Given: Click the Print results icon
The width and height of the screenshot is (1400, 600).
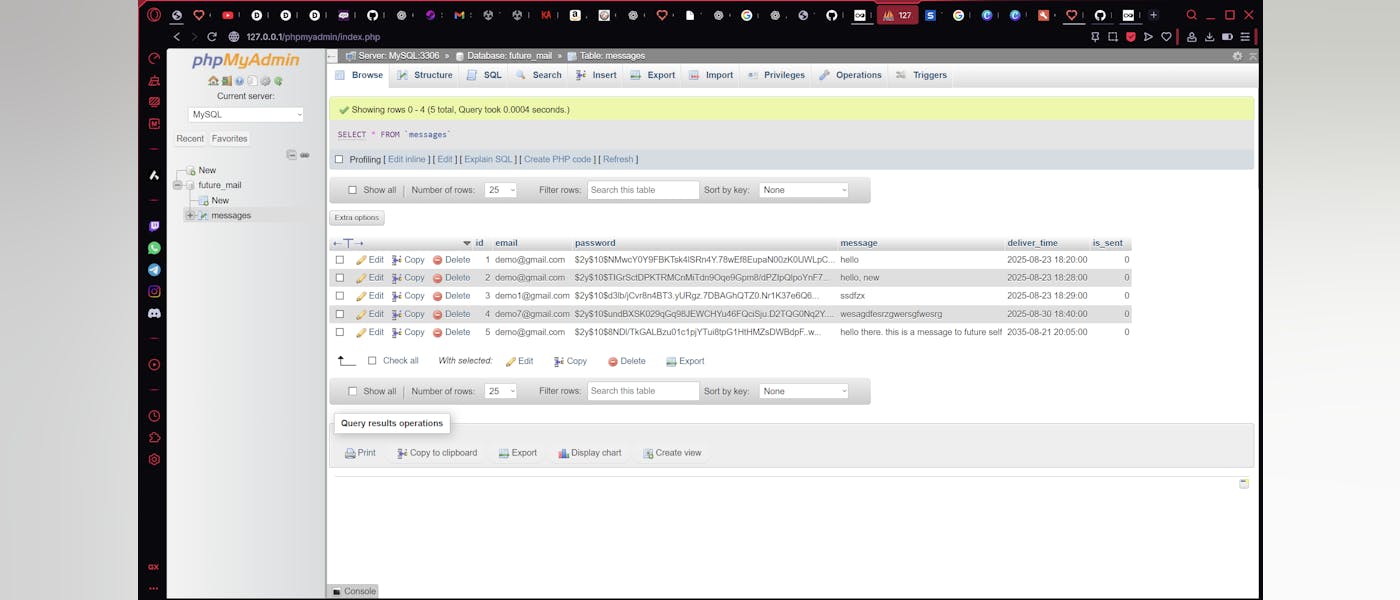Looking at the screenshot, I should 350,453.
